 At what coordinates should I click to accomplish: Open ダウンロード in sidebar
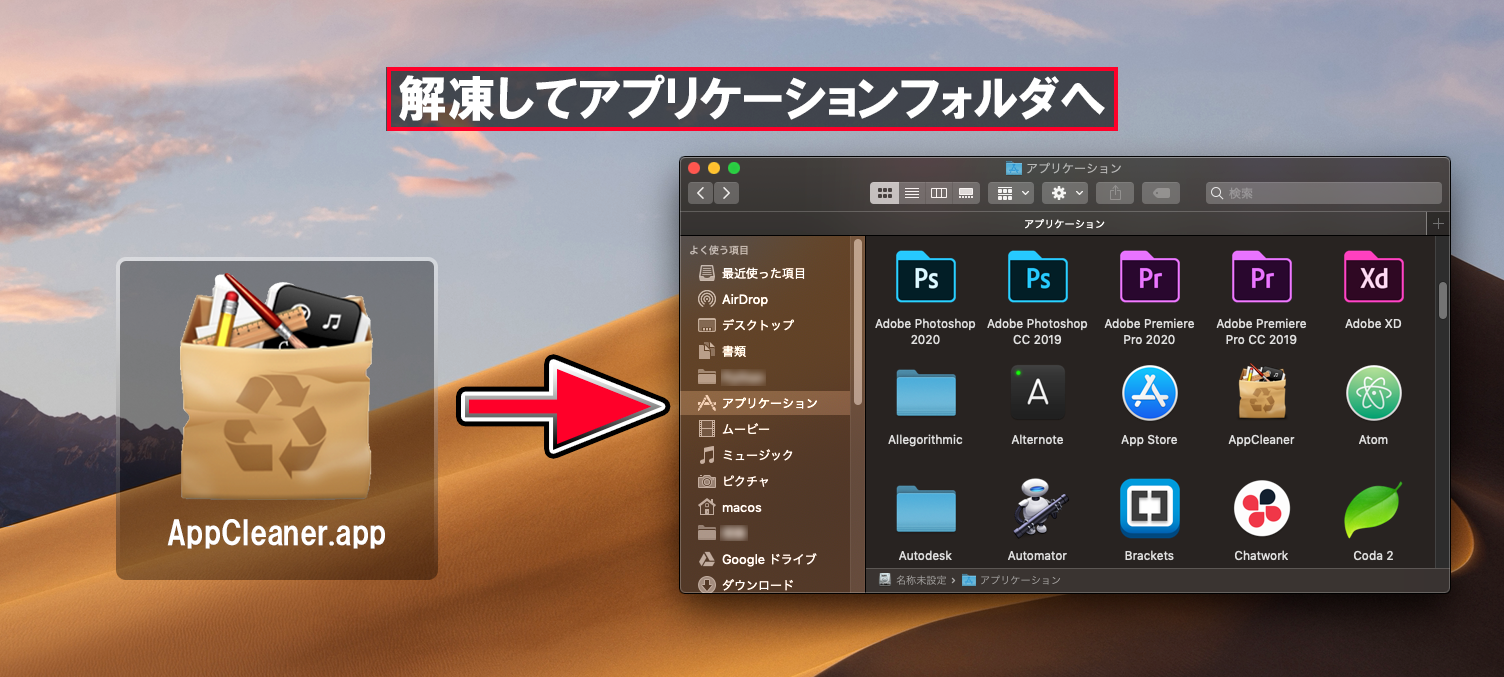[765, 585]
